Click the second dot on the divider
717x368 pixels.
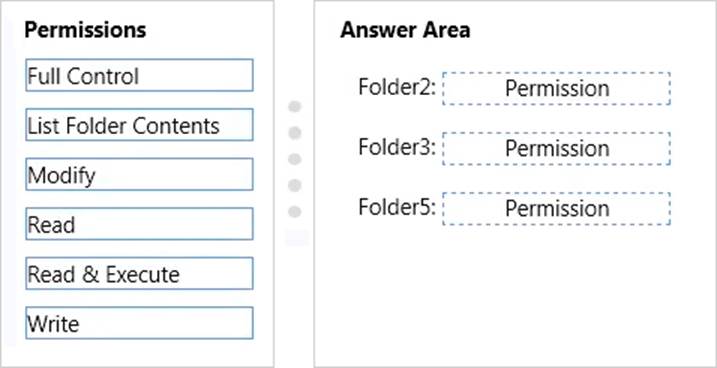(295, 133)
